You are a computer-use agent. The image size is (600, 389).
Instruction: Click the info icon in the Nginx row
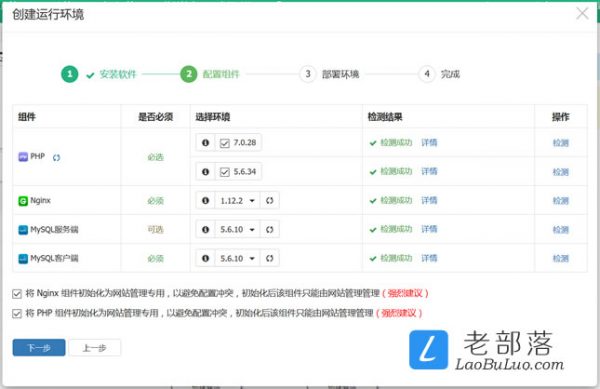pyautogui.click(x=205, y=200)
